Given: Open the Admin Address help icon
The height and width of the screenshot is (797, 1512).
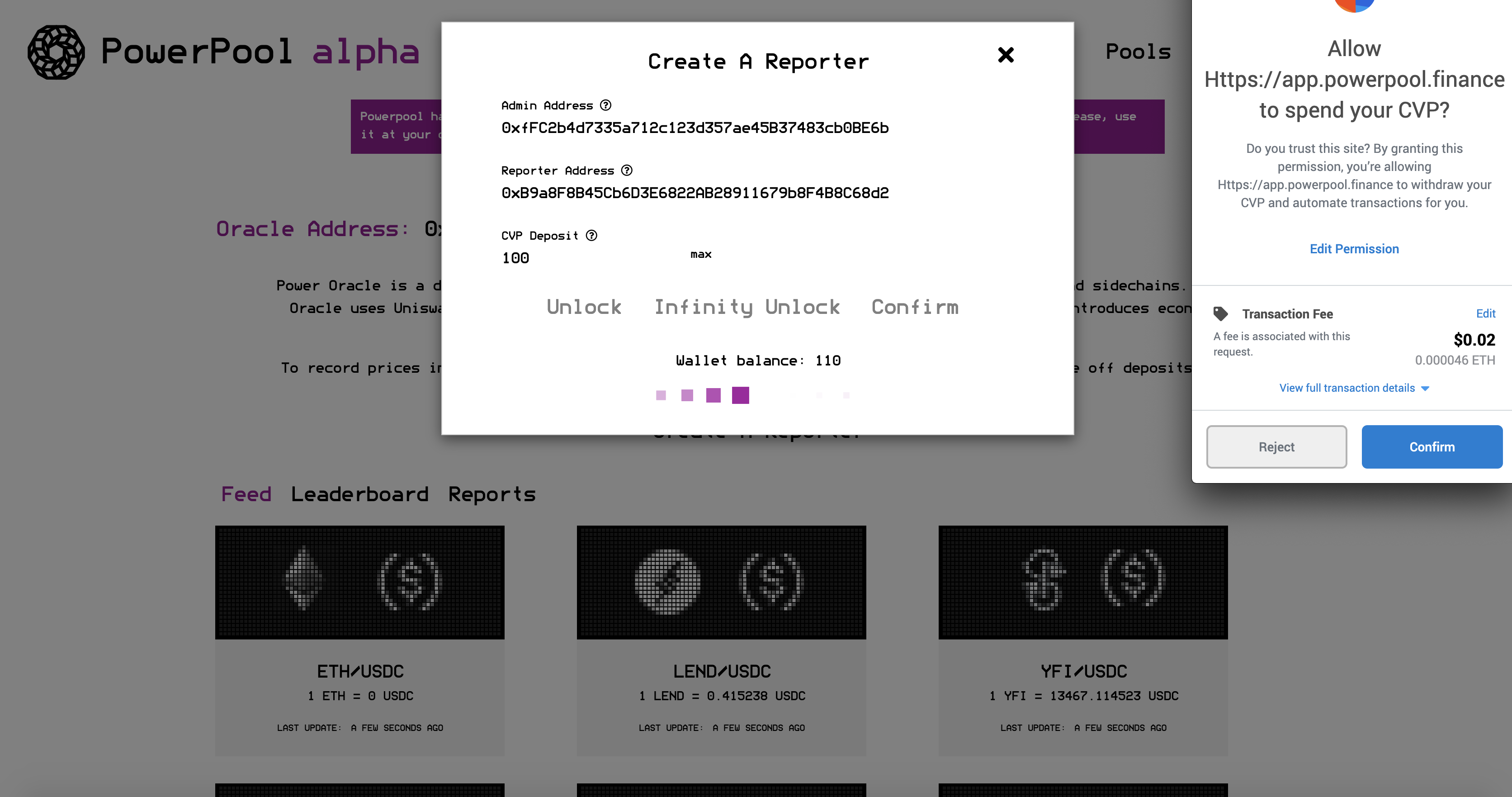Looking at the screenshot, I should (606, 105).
